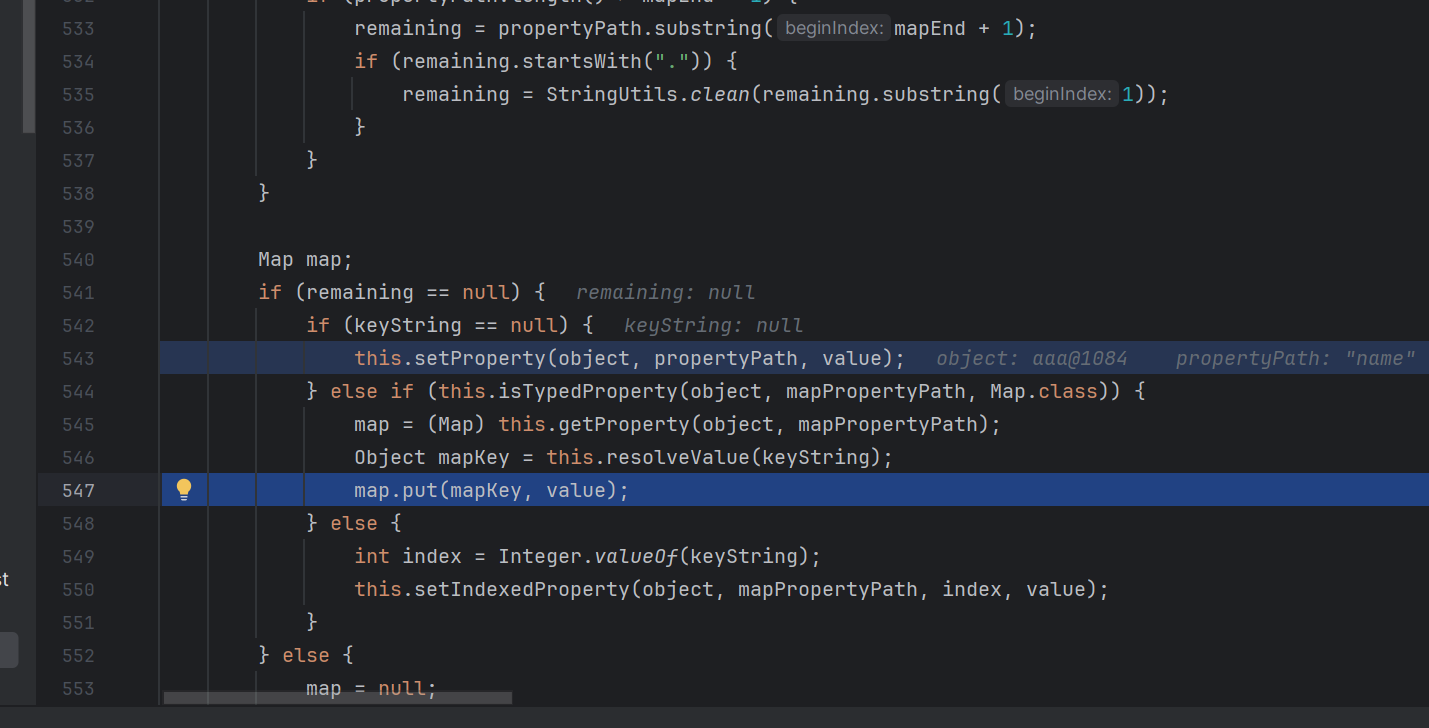
Task: Click gutter line number 540
Action: [x=78, y=259]
